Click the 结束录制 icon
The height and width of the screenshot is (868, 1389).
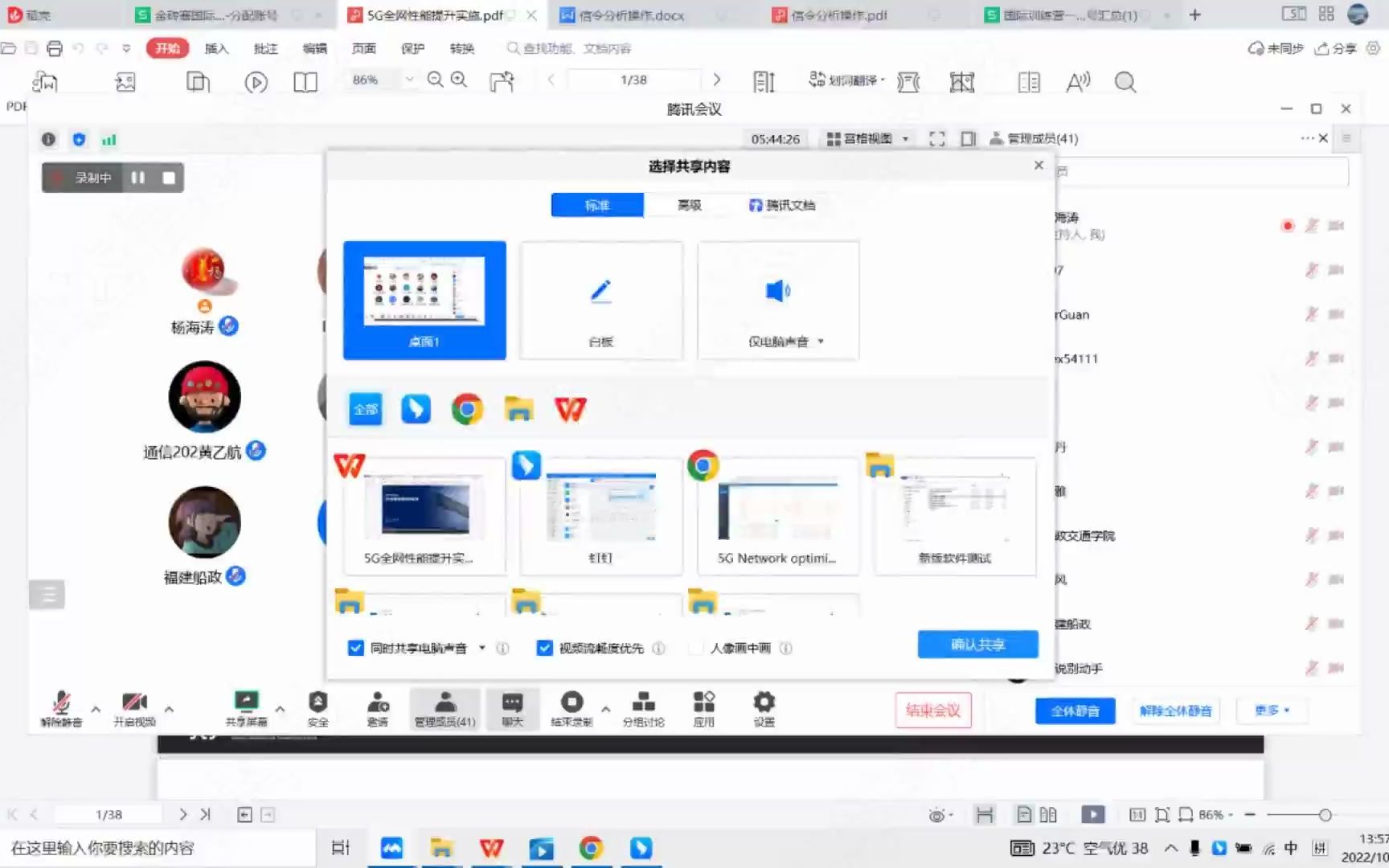(572, 708)
